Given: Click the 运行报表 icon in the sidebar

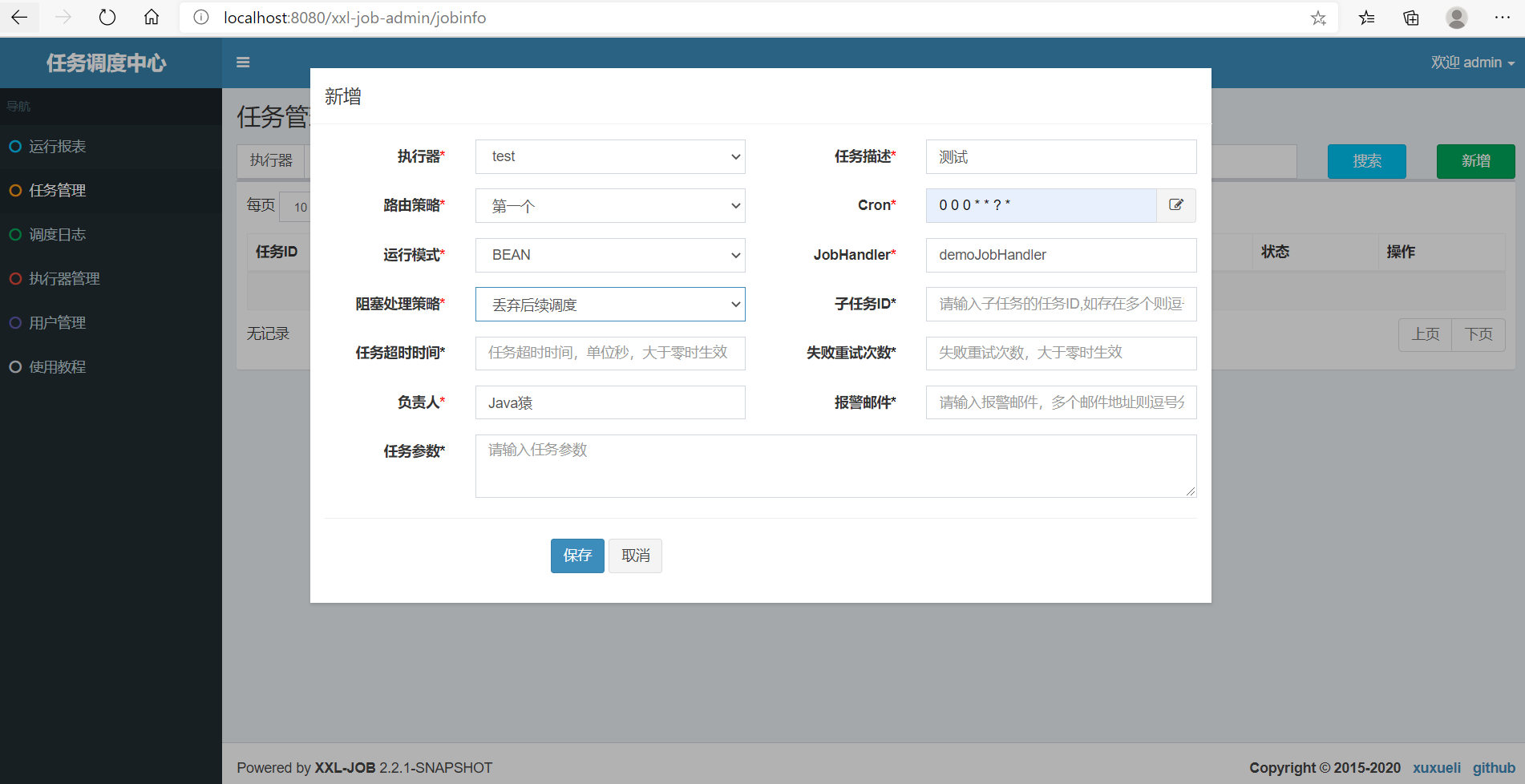Looking at the screenshot, I should [14, 146].
